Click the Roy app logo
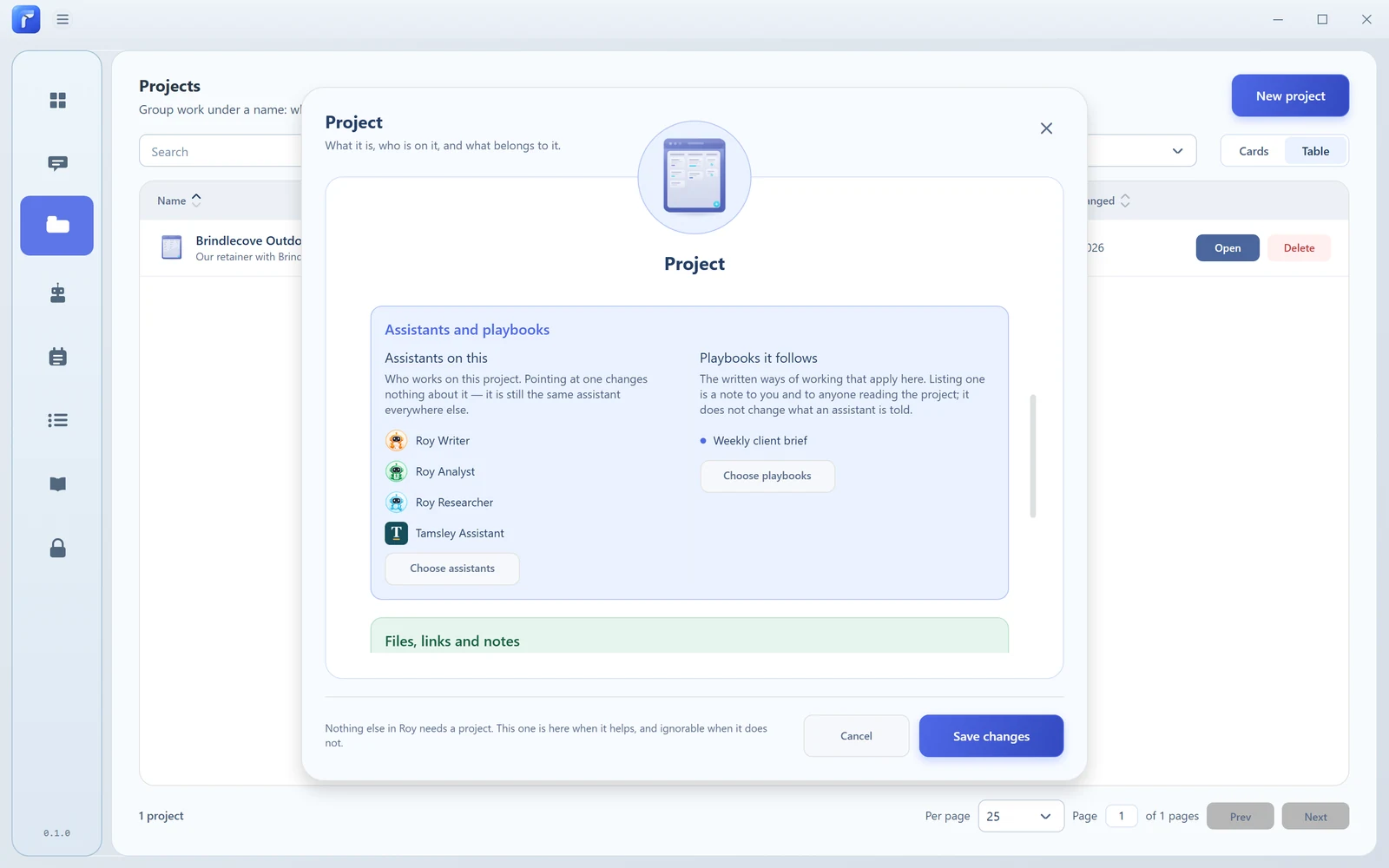Viewport: 1389px width, 868px height. tap(26, 19)
